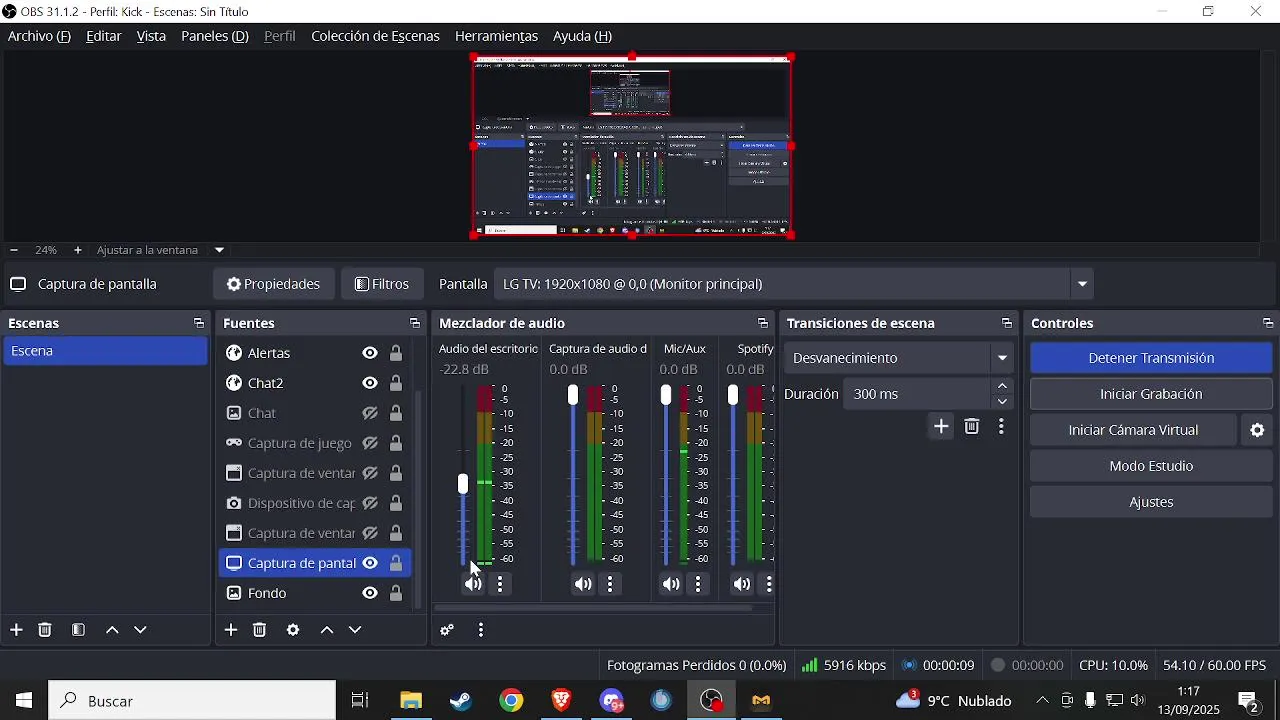Open source properties gear in Fuentes toolbar
The width and height of the screenshot is (1280, 720).
click(293, 630)
